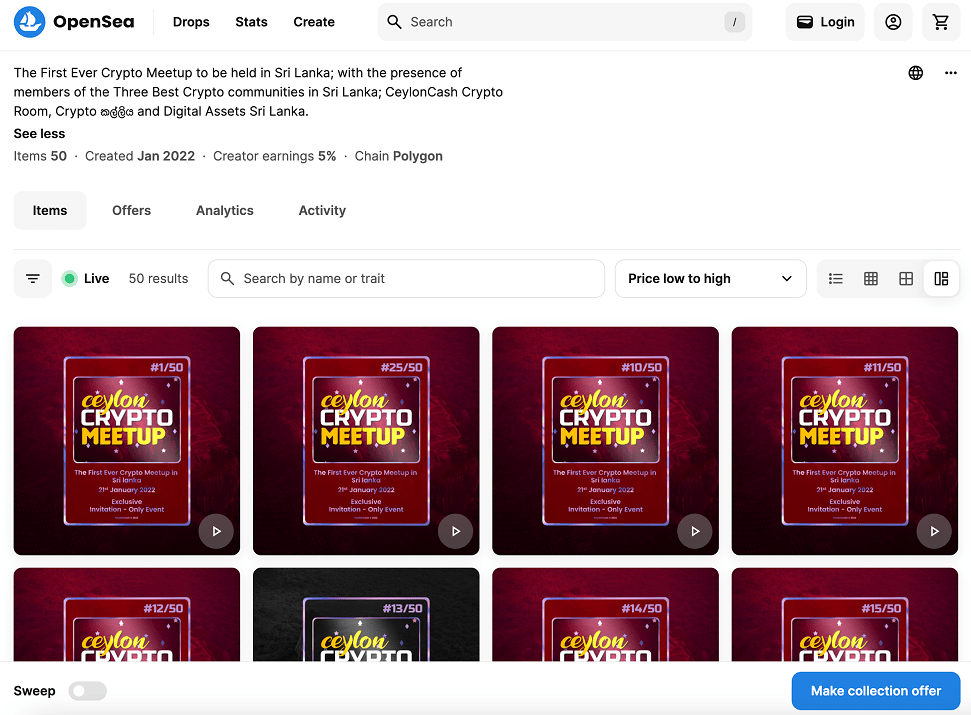The height and width of the screenshot is (715, 971).
Task: Open the black #13/50 item card
Action: click(366, 614)
